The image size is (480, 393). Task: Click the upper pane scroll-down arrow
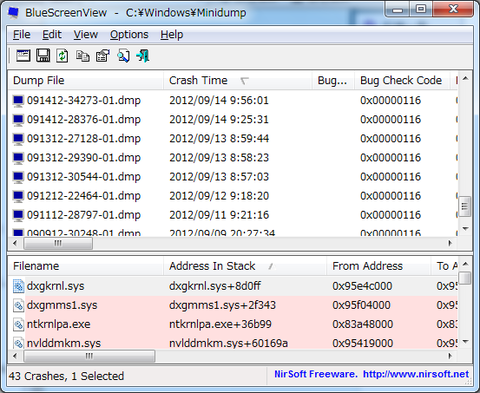465,229
